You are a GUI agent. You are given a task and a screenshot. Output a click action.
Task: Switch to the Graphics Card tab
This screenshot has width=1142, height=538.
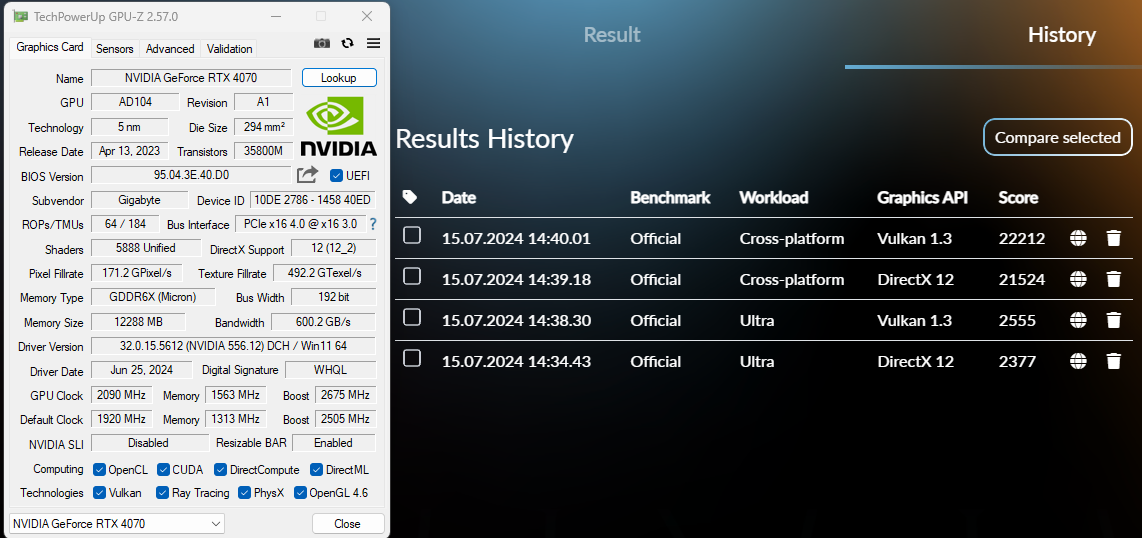click(50, 47)
